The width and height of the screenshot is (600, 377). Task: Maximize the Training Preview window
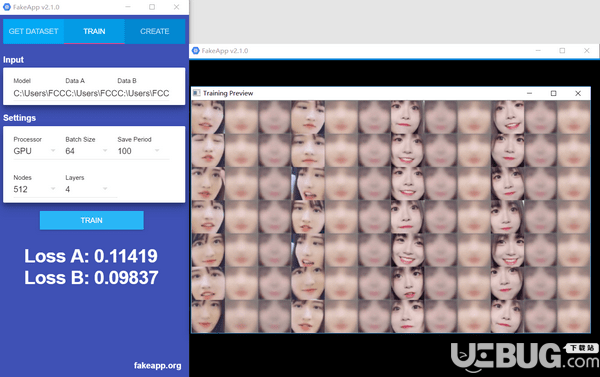click(x=553, y=93)
